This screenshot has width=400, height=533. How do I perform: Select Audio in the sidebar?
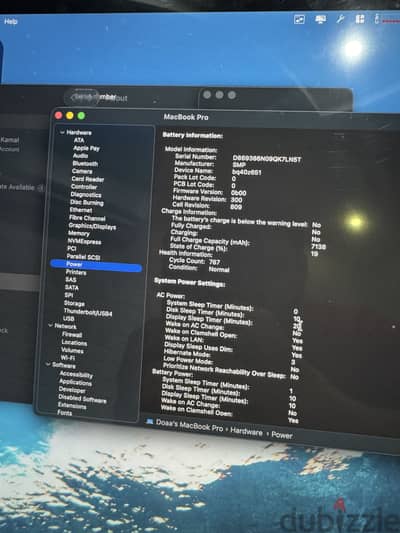pos(81,156)
